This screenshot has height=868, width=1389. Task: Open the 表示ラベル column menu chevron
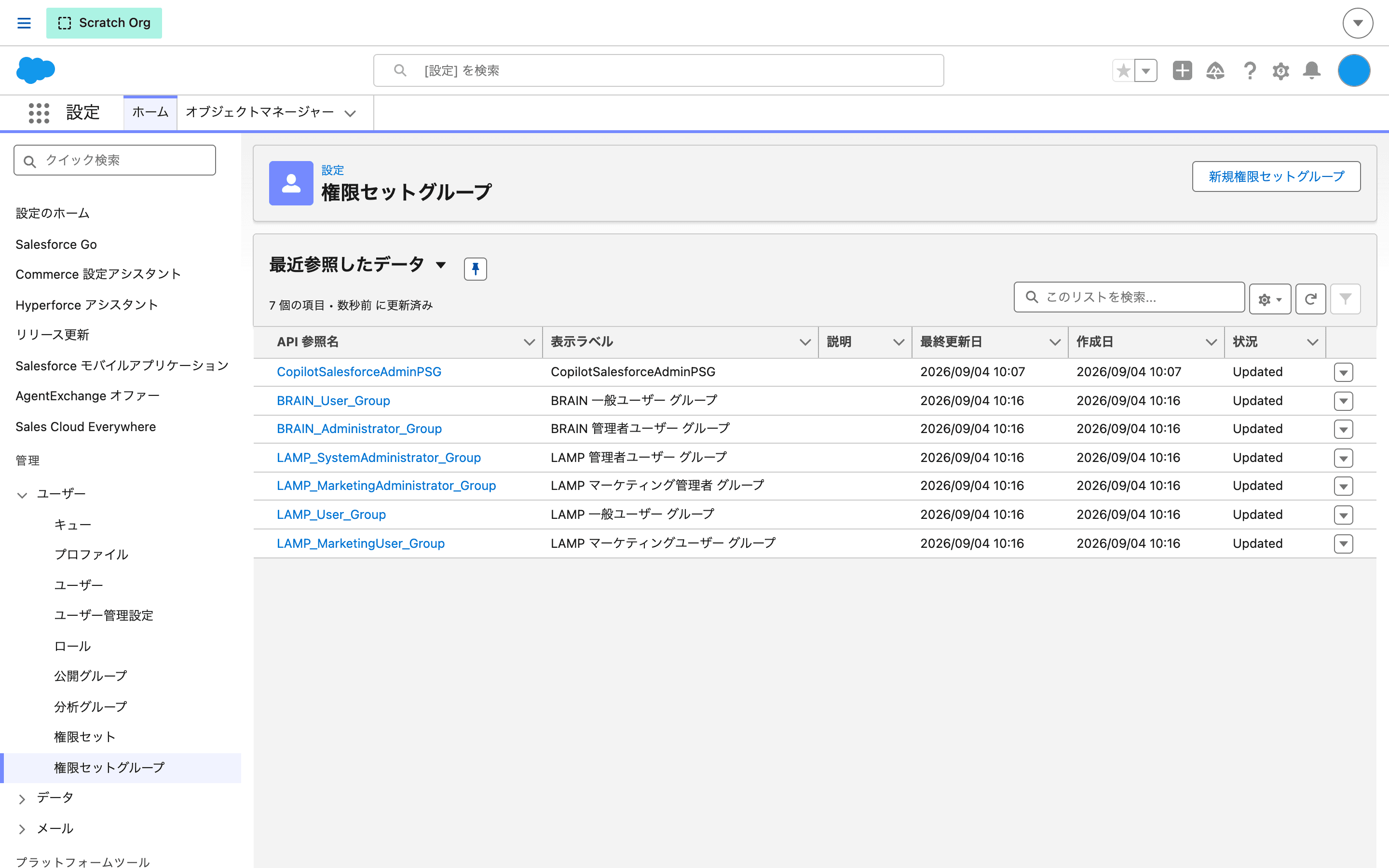(x=804, y=342)
